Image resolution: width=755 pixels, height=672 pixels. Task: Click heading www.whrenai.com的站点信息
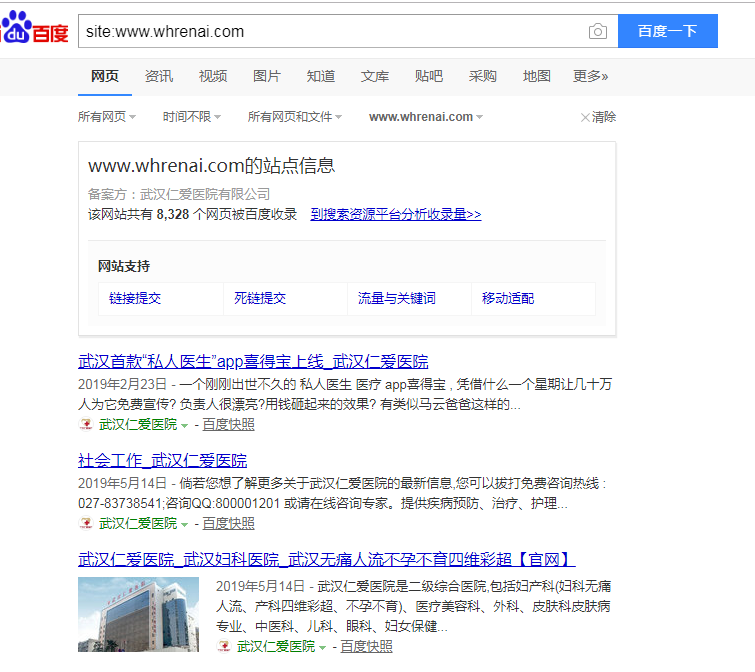(211, 166)
